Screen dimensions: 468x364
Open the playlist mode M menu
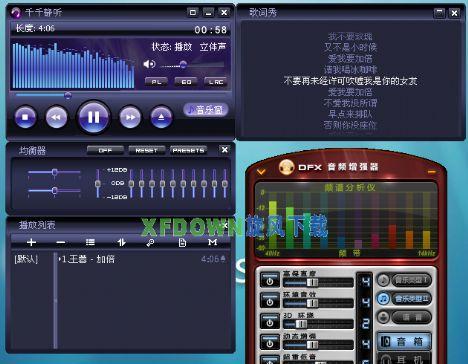pyautogui.click(x=212, y=242)
